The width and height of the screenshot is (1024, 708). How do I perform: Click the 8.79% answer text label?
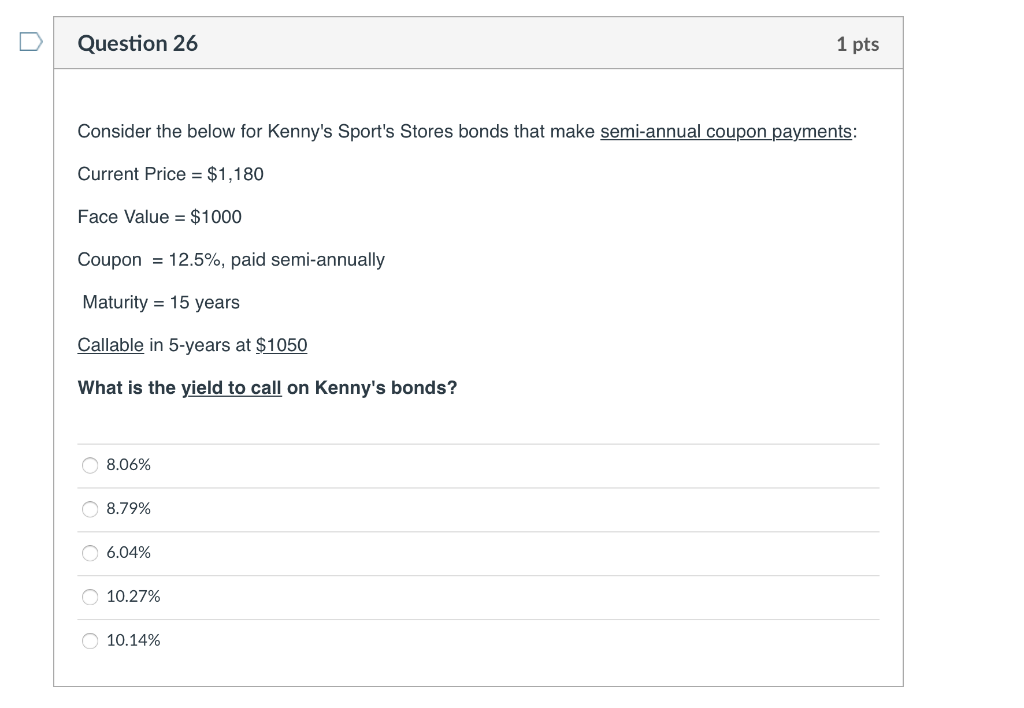(128, 509)
